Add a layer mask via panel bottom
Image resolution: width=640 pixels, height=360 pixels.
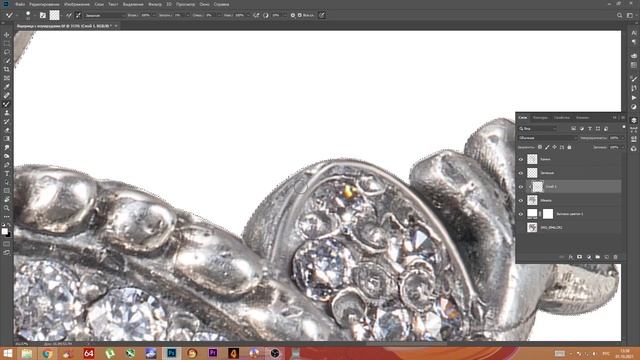[x=579, y=257]
